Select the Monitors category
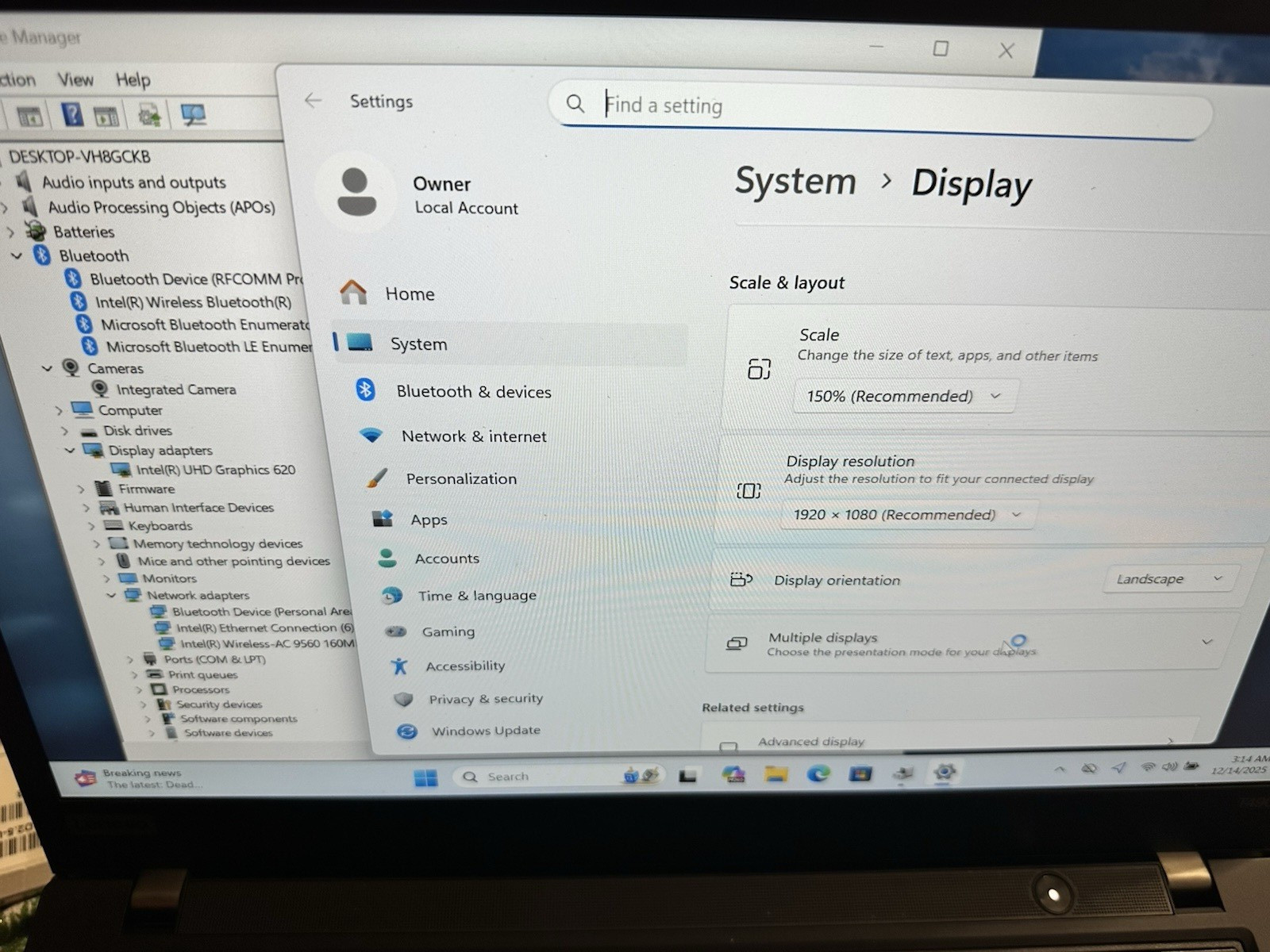Screen dimensions: 1270x952 pyautogui.click(x=169, y=578)
